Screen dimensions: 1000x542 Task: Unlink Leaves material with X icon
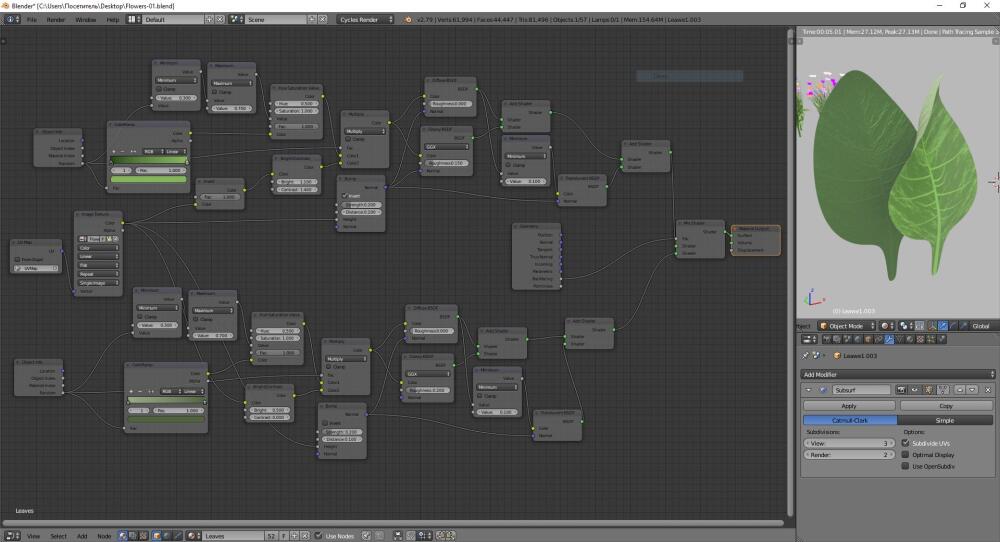point(305,536)
